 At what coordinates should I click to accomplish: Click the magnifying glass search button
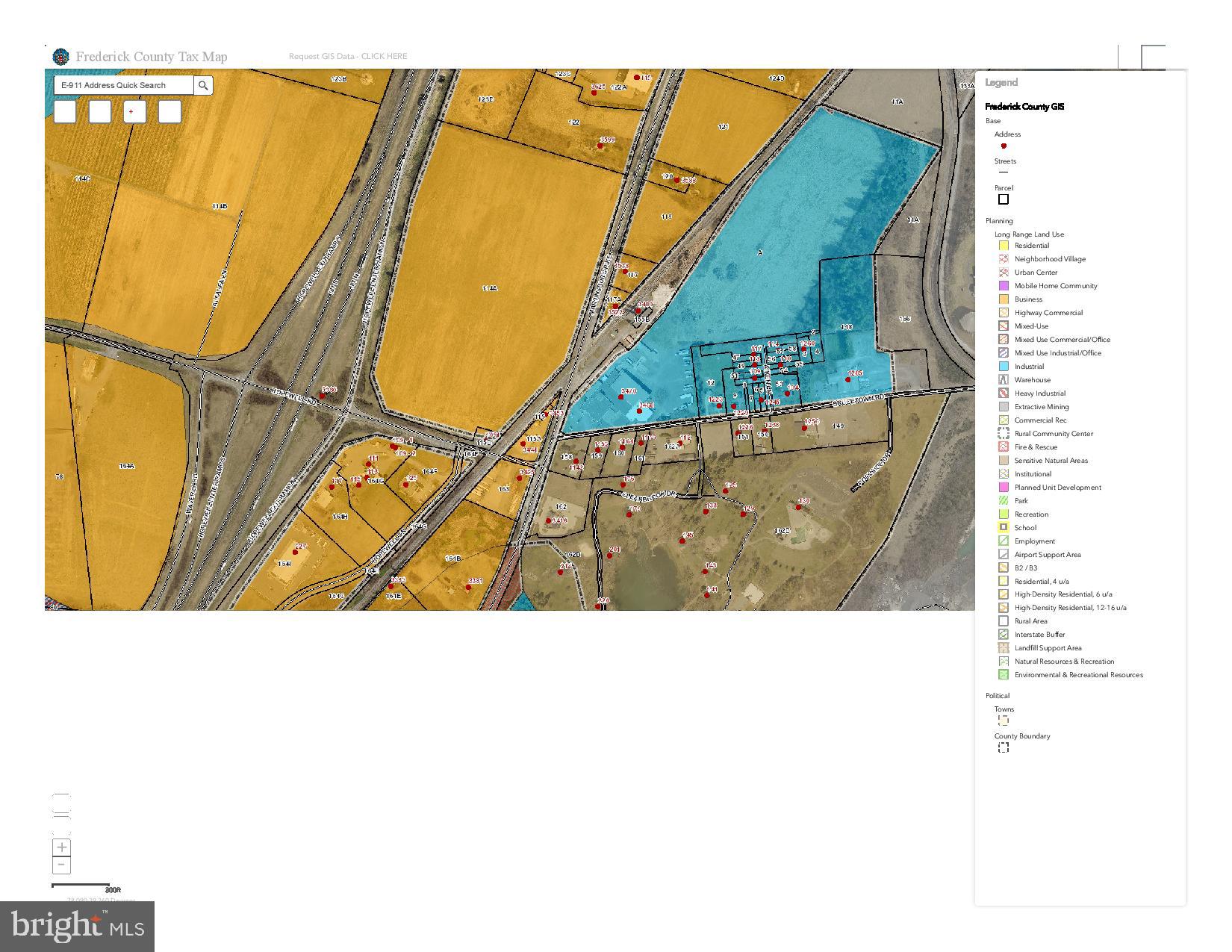click(x=203, y=86)
